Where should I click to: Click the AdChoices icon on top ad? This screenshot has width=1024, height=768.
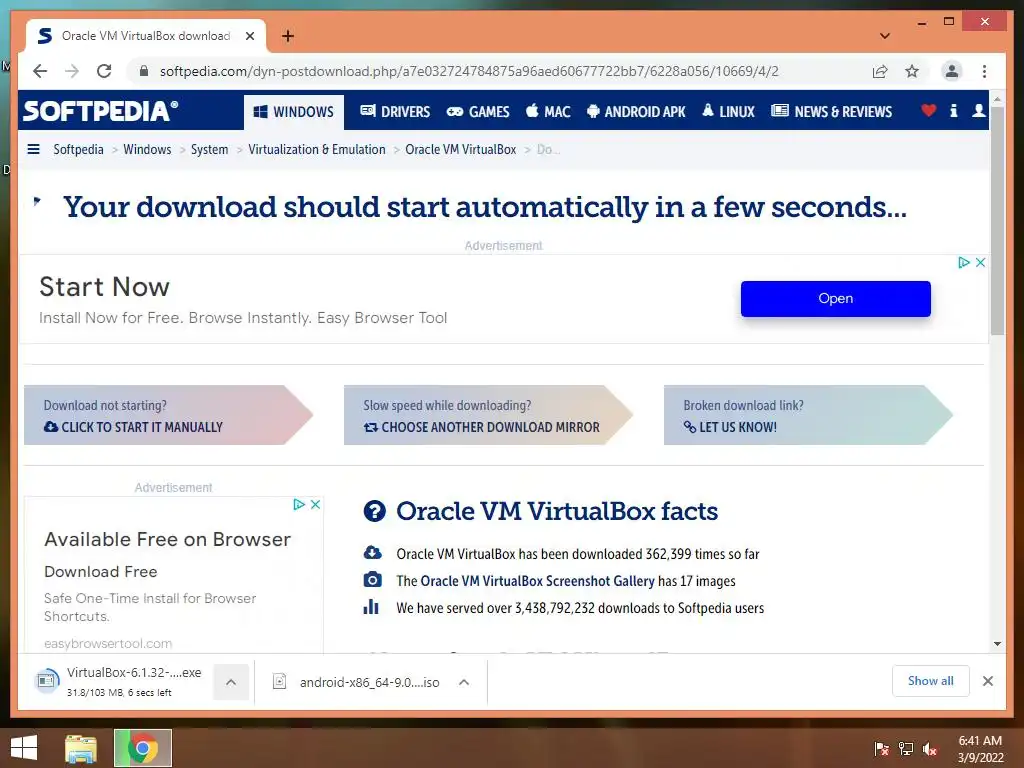point(963,263)
